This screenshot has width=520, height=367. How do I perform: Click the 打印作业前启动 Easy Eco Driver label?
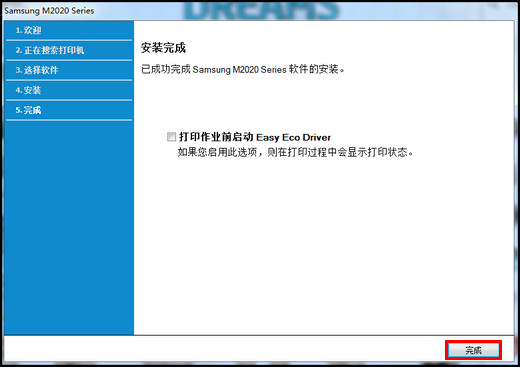coord(255,137)
